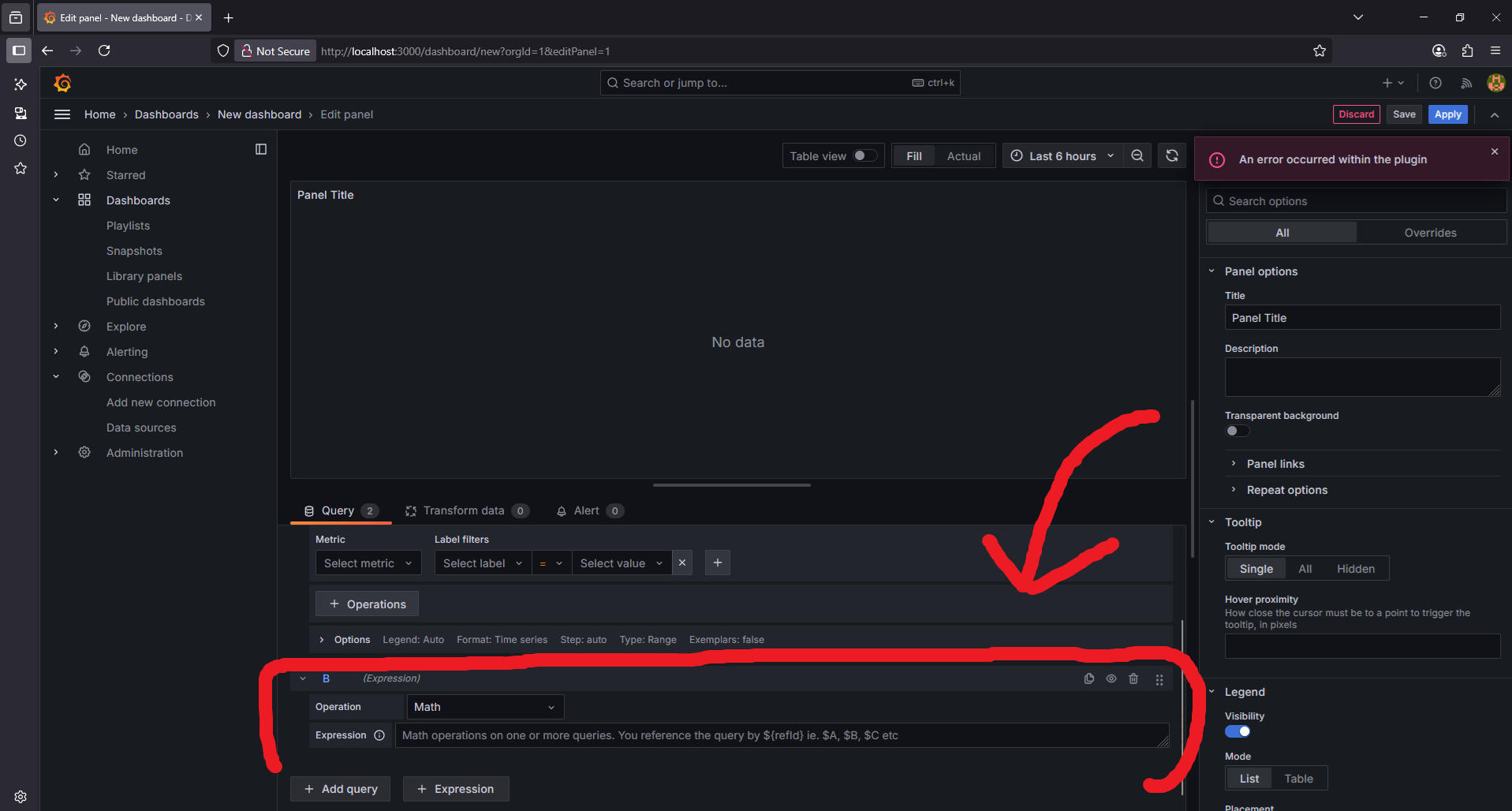The height and width of the screenshot is (811, 1512).
Task: Enable the Table view switch
Action: point(864,156)
